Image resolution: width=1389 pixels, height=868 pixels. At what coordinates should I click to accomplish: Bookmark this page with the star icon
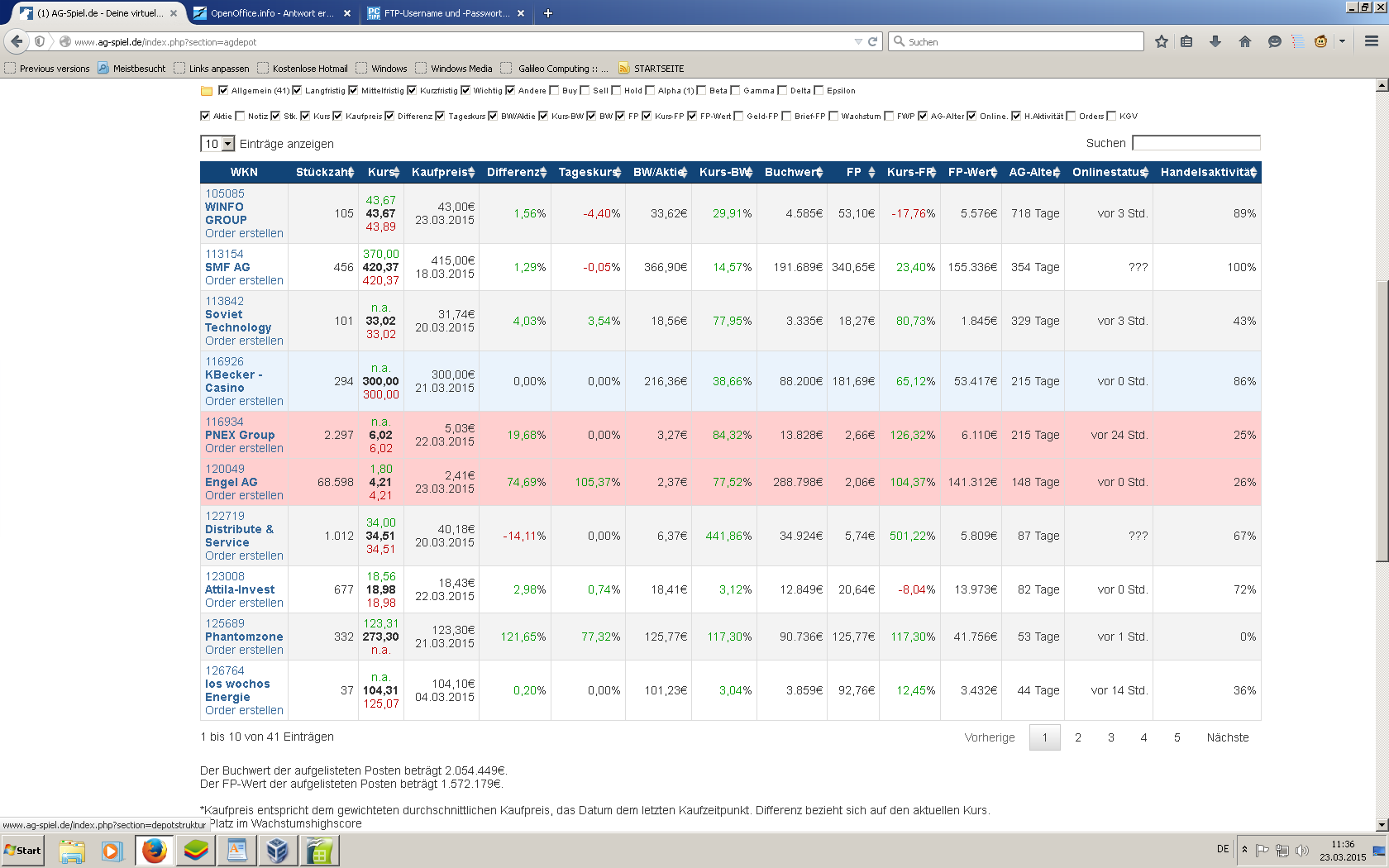[x=1162, y=41]
